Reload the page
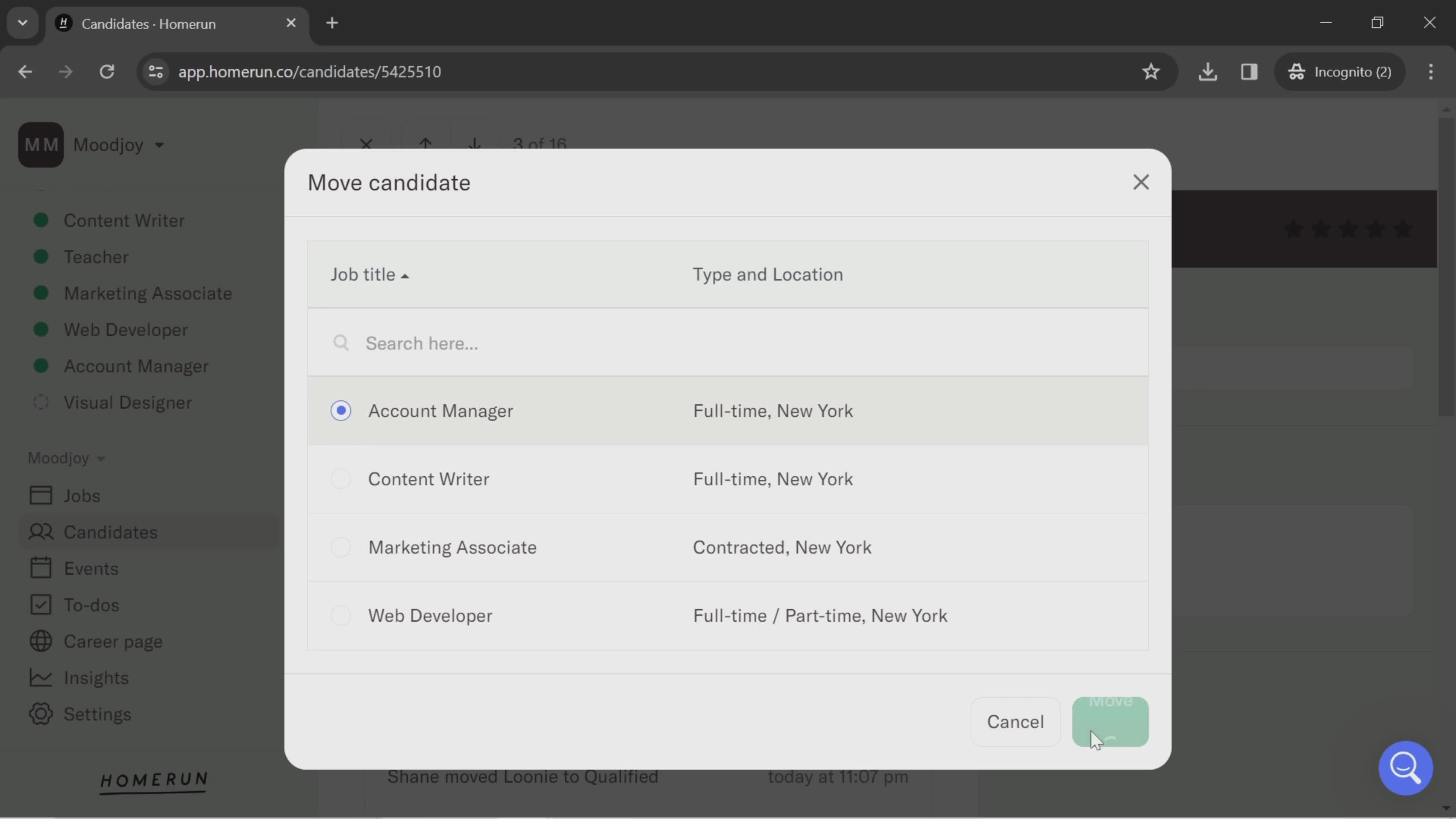The height and width of the screenshot is (819, 1456). 107,72
